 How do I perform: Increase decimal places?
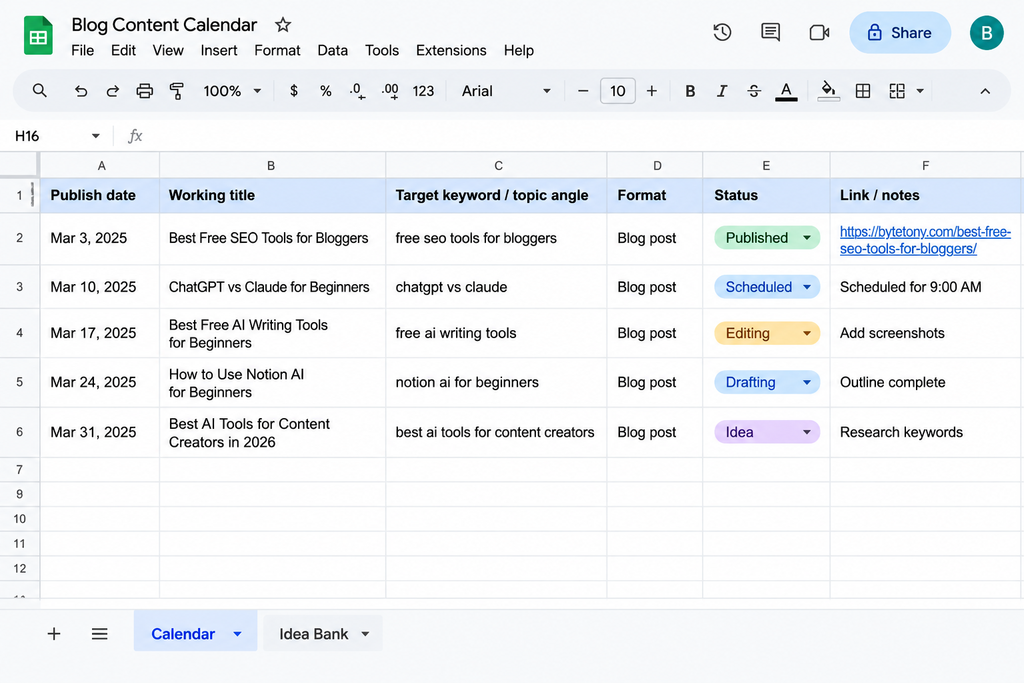click(x=390, y=91)
